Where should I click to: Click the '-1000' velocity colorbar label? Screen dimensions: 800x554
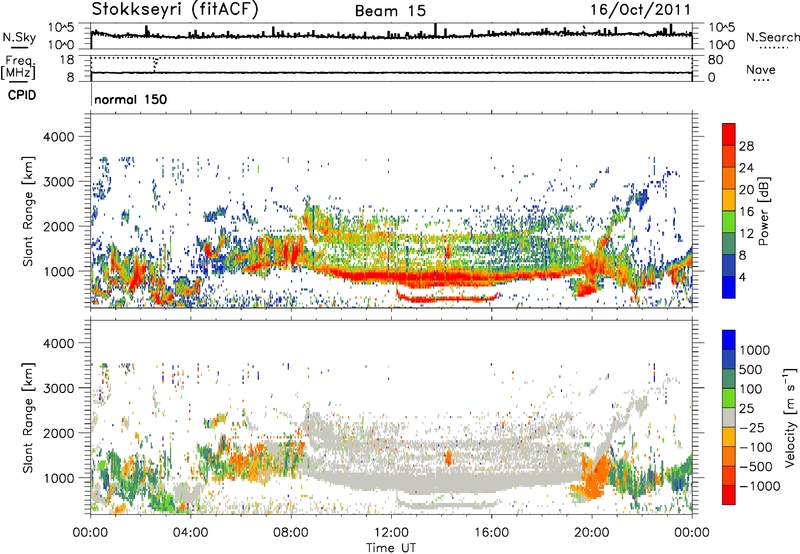(x=759, y=486)
